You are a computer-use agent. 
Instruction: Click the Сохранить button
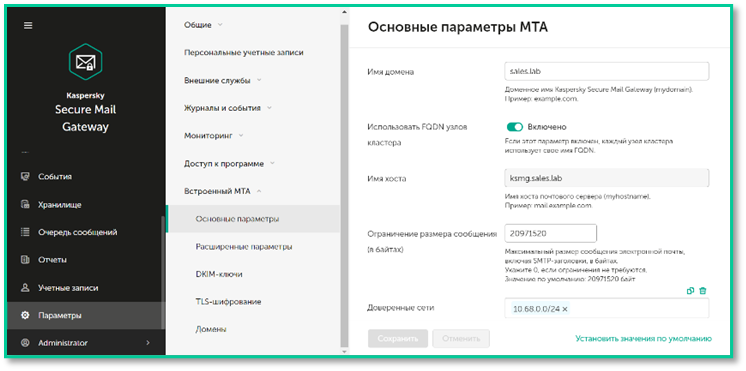coord(398,339)
